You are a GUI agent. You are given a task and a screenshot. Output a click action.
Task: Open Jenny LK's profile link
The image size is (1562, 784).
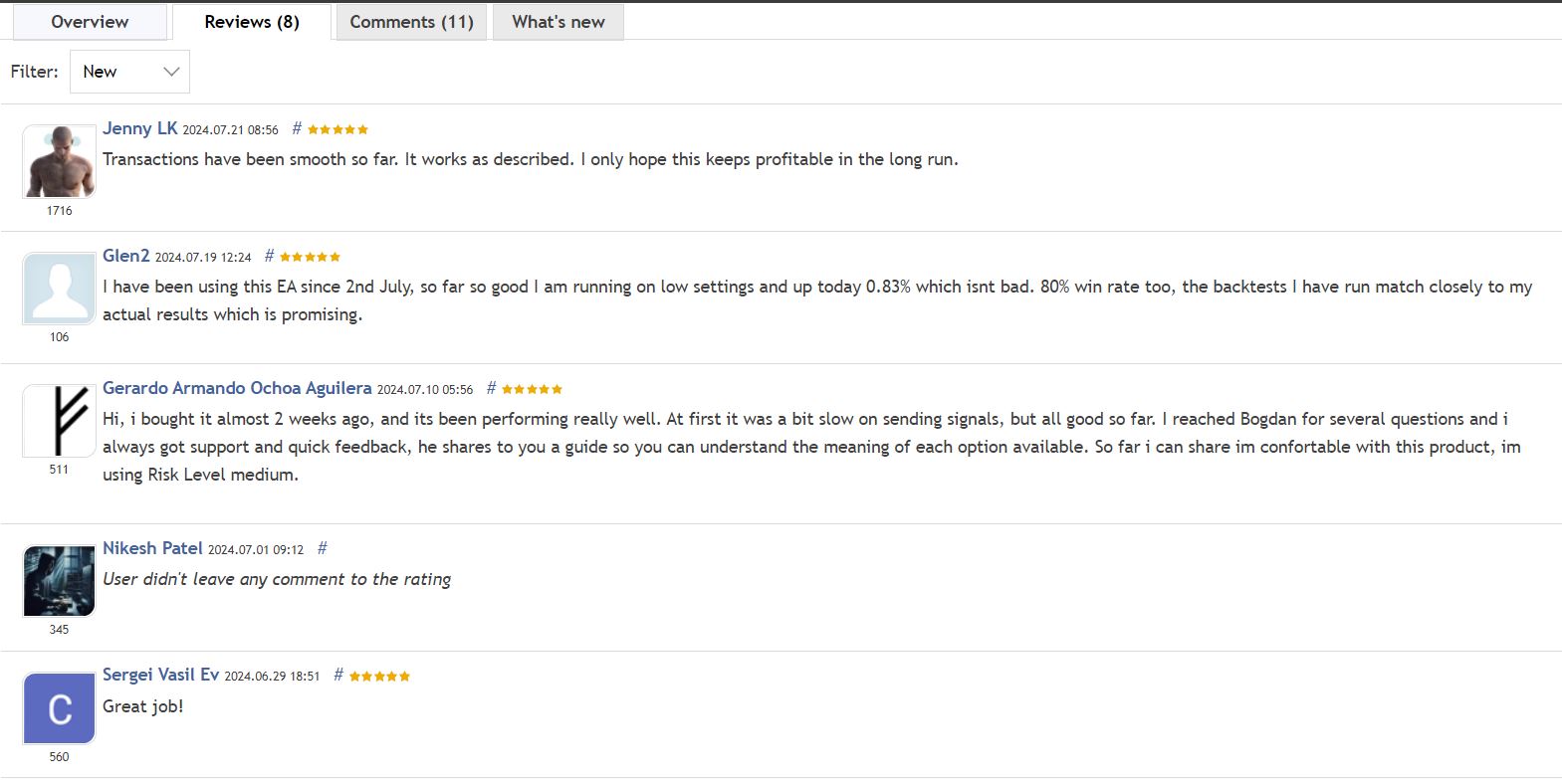[139, 128]
